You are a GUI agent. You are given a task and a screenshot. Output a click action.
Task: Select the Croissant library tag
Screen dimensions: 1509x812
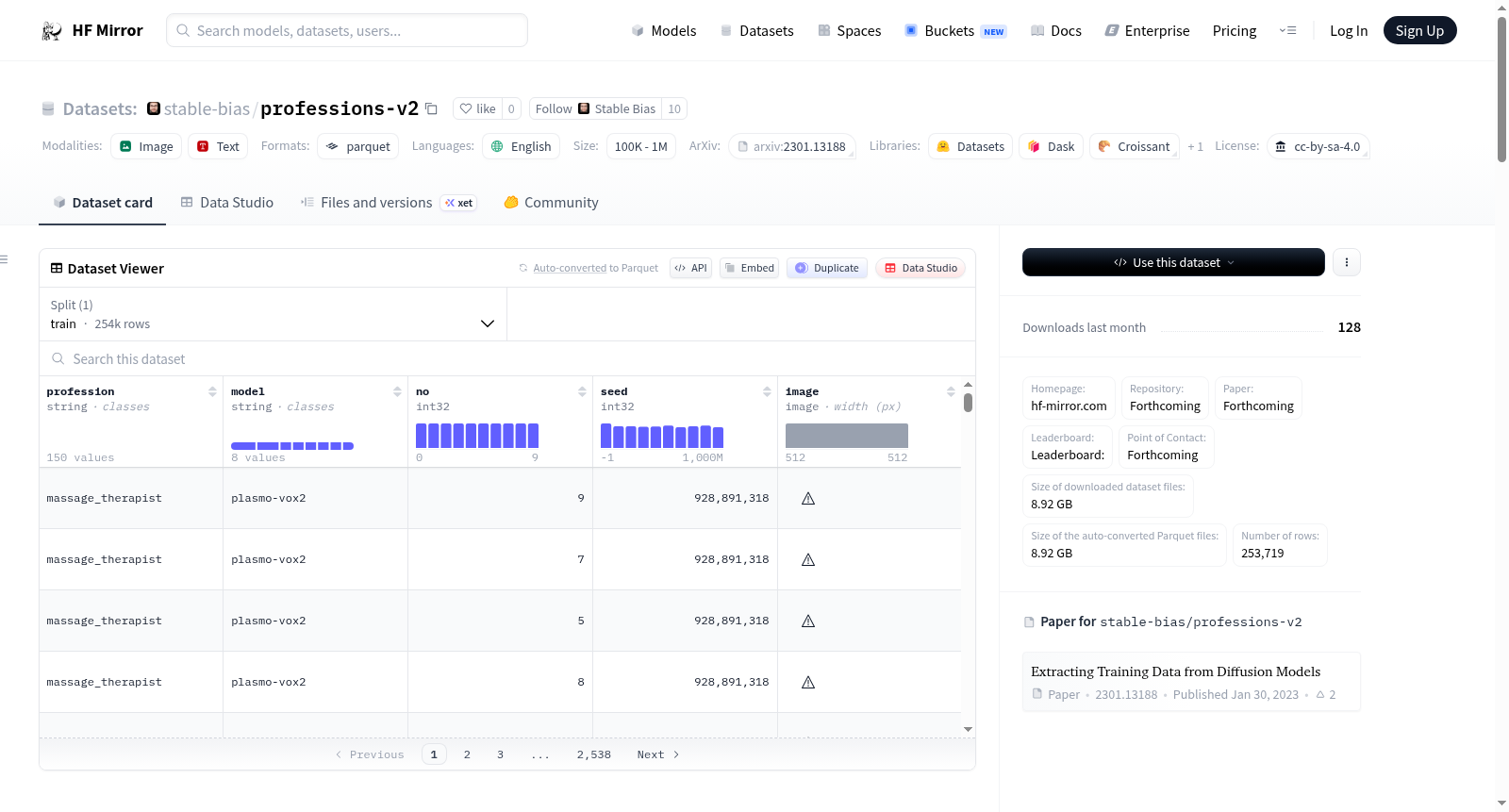click(1135, 146)
